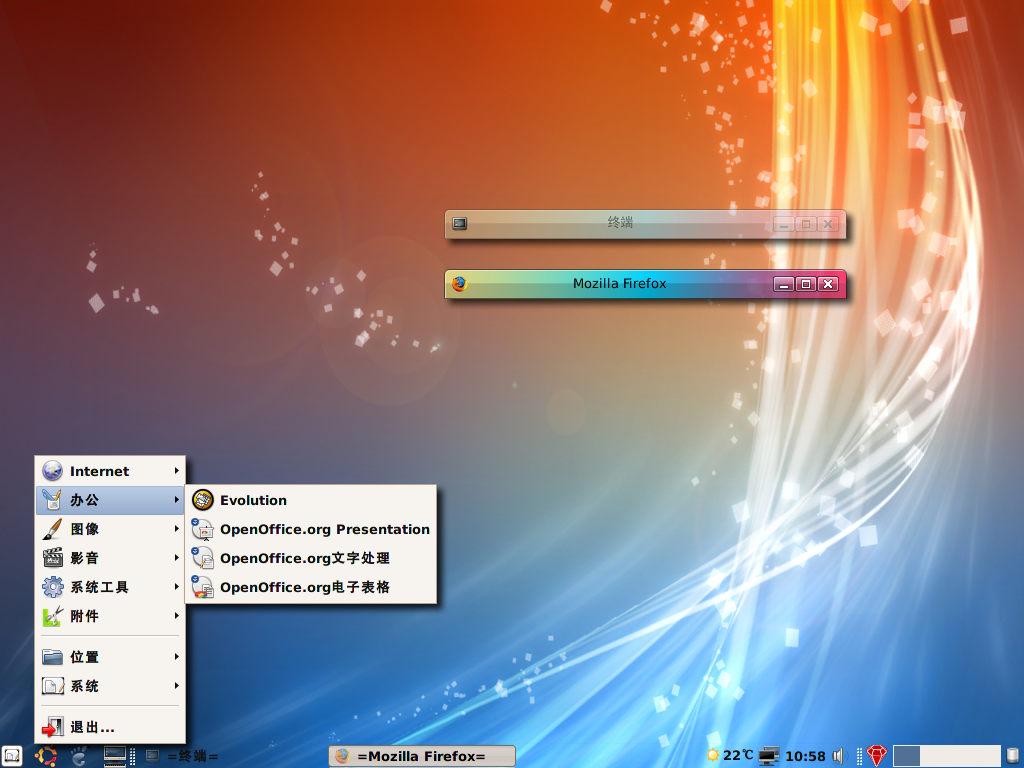The height and width of the screenshot is (768, 1024).
Task: Open the trash icon at panel end
Action: click(x=1013, y=756)
